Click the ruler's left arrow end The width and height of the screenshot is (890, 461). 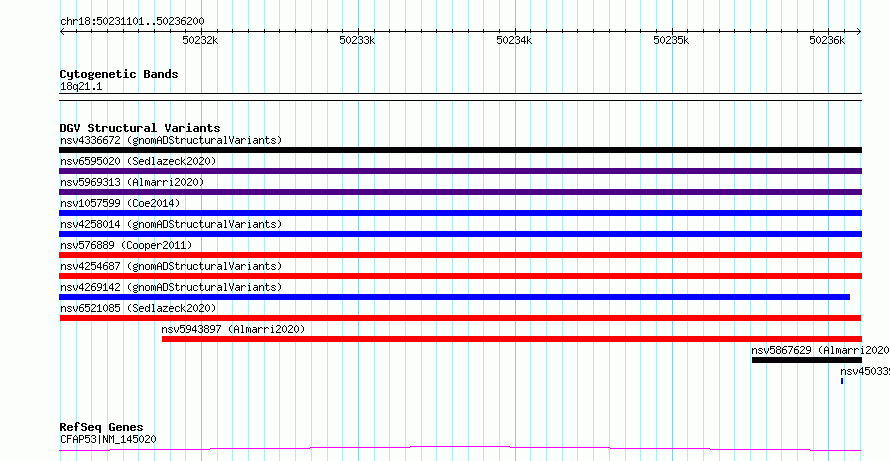pos(62,32)
